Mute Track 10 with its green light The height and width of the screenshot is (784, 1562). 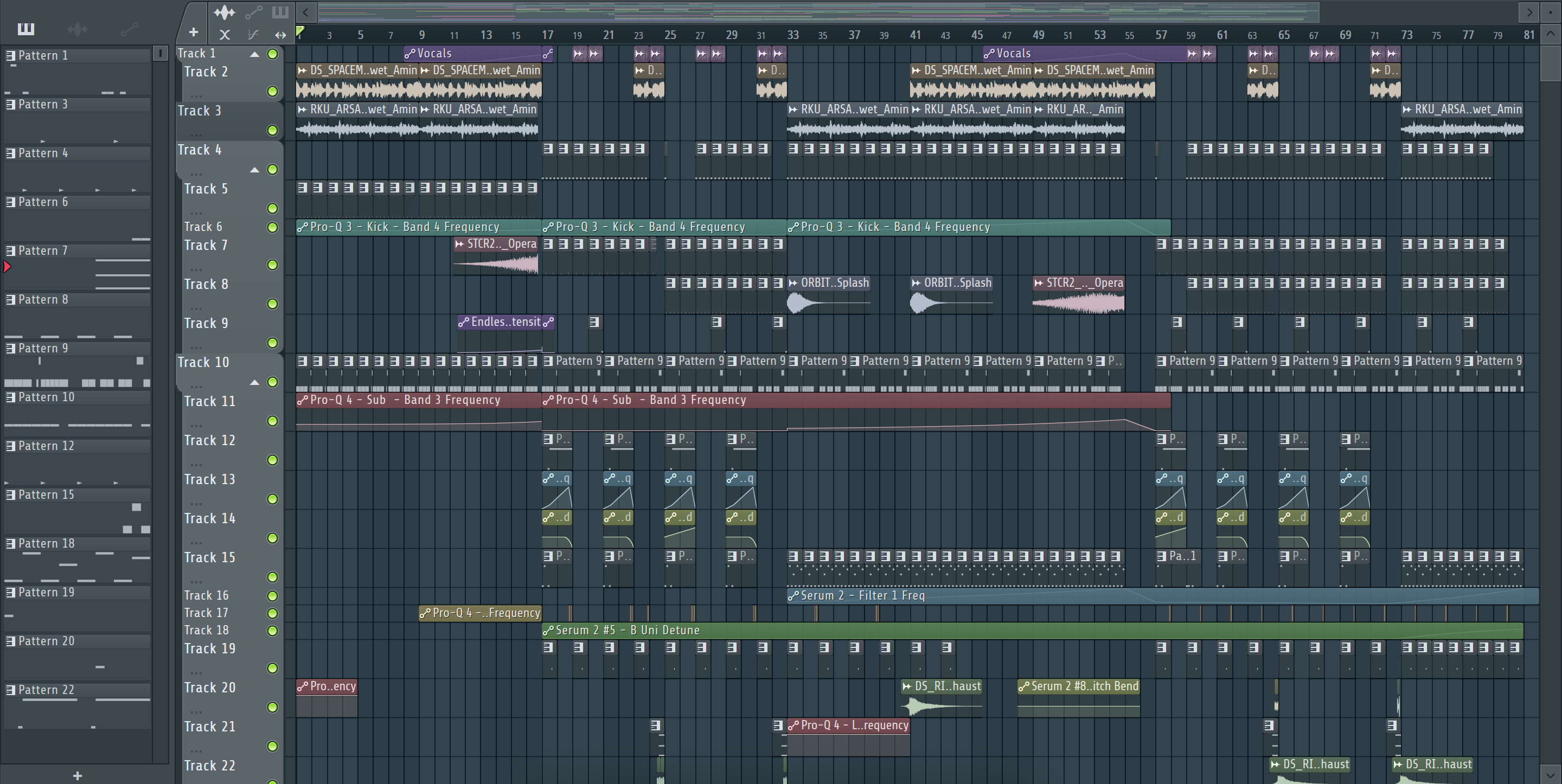(273, 382)
